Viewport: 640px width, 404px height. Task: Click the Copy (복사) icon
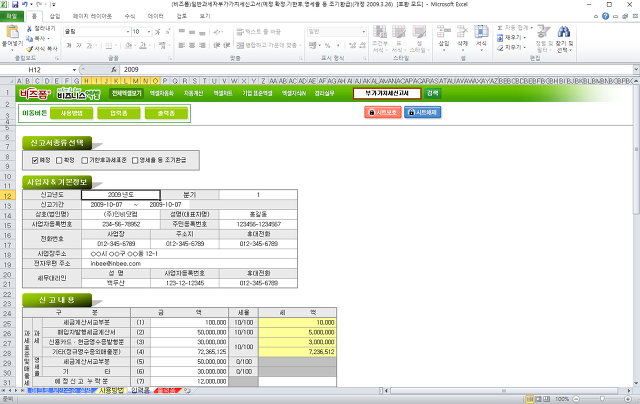(29, 38)
